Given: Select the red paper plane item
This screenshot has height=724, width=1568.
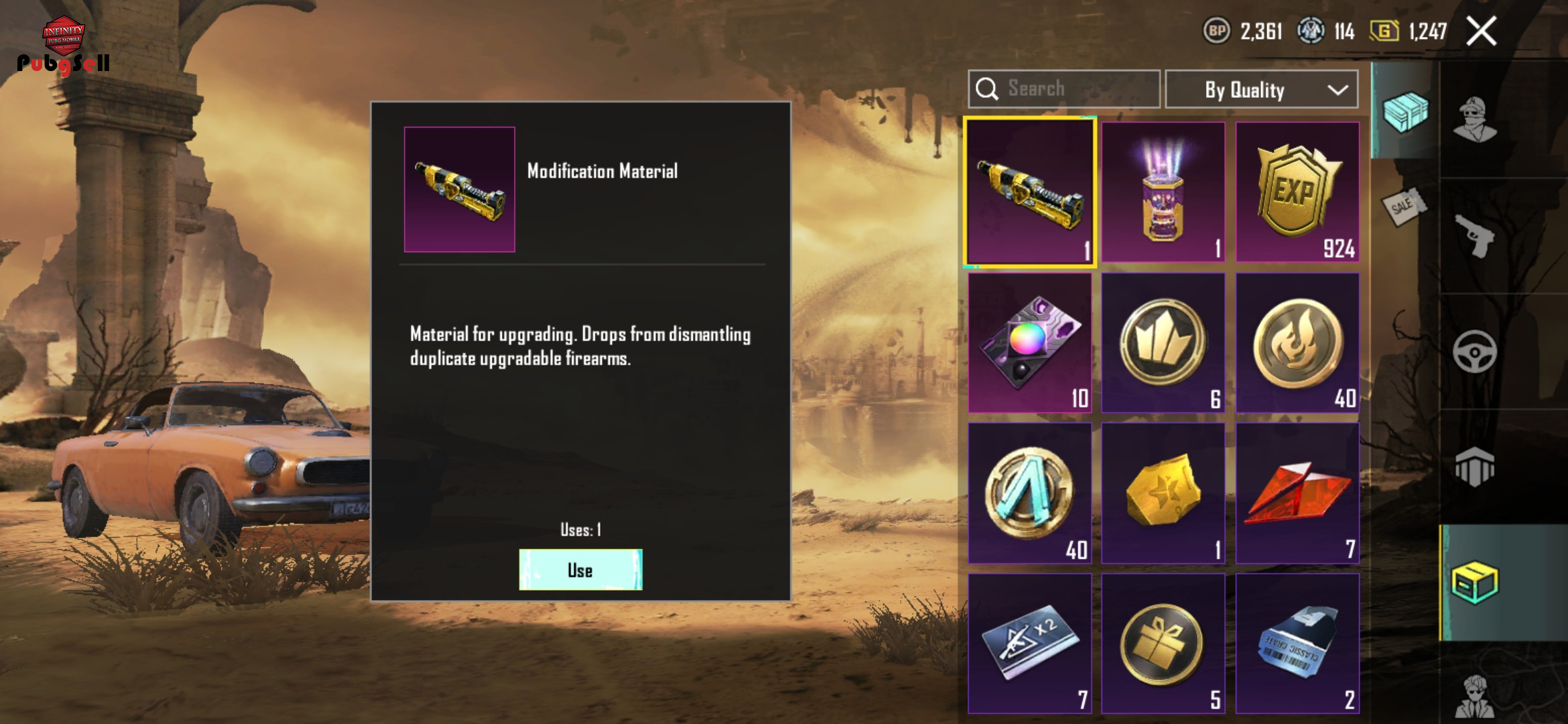Looking at the screenshot, I should point(1297,493).
